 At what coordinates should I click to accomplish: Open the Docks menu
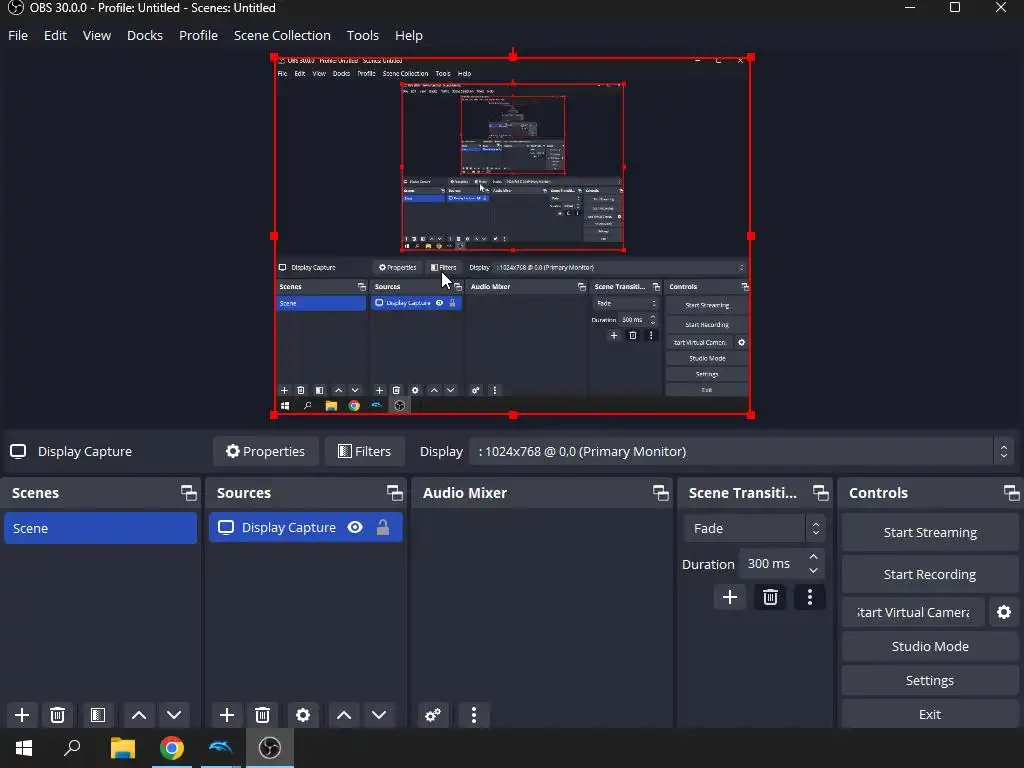[x=145, y=35]
